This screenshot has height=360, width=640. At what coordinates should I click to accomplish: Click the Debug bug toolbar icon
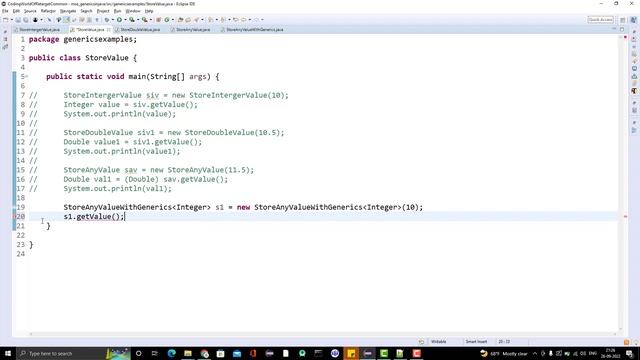[x=107, y=20]
